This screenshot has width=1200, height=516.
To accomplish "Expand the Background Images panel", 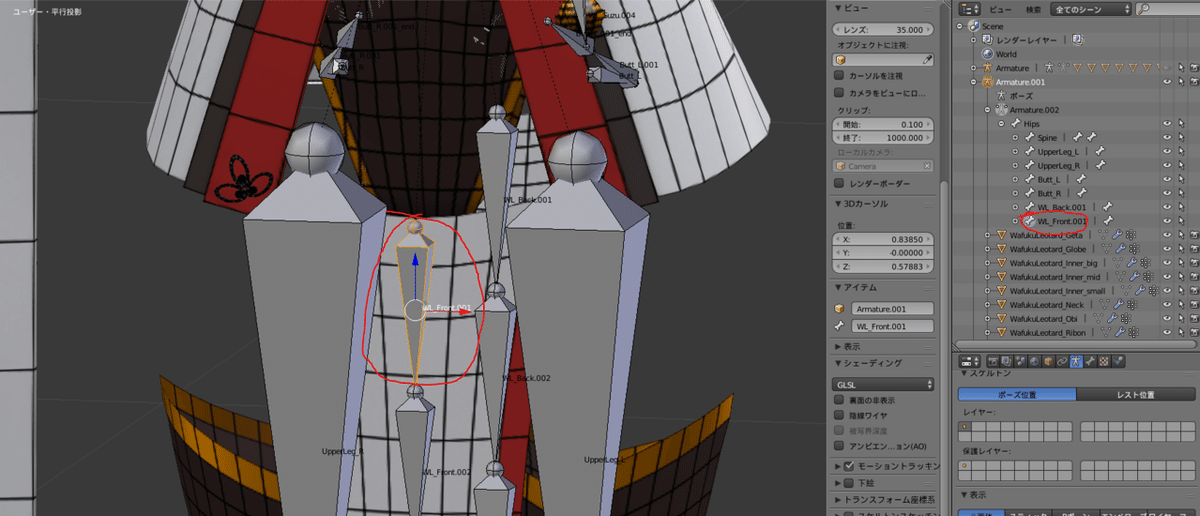I will point(839,483).
